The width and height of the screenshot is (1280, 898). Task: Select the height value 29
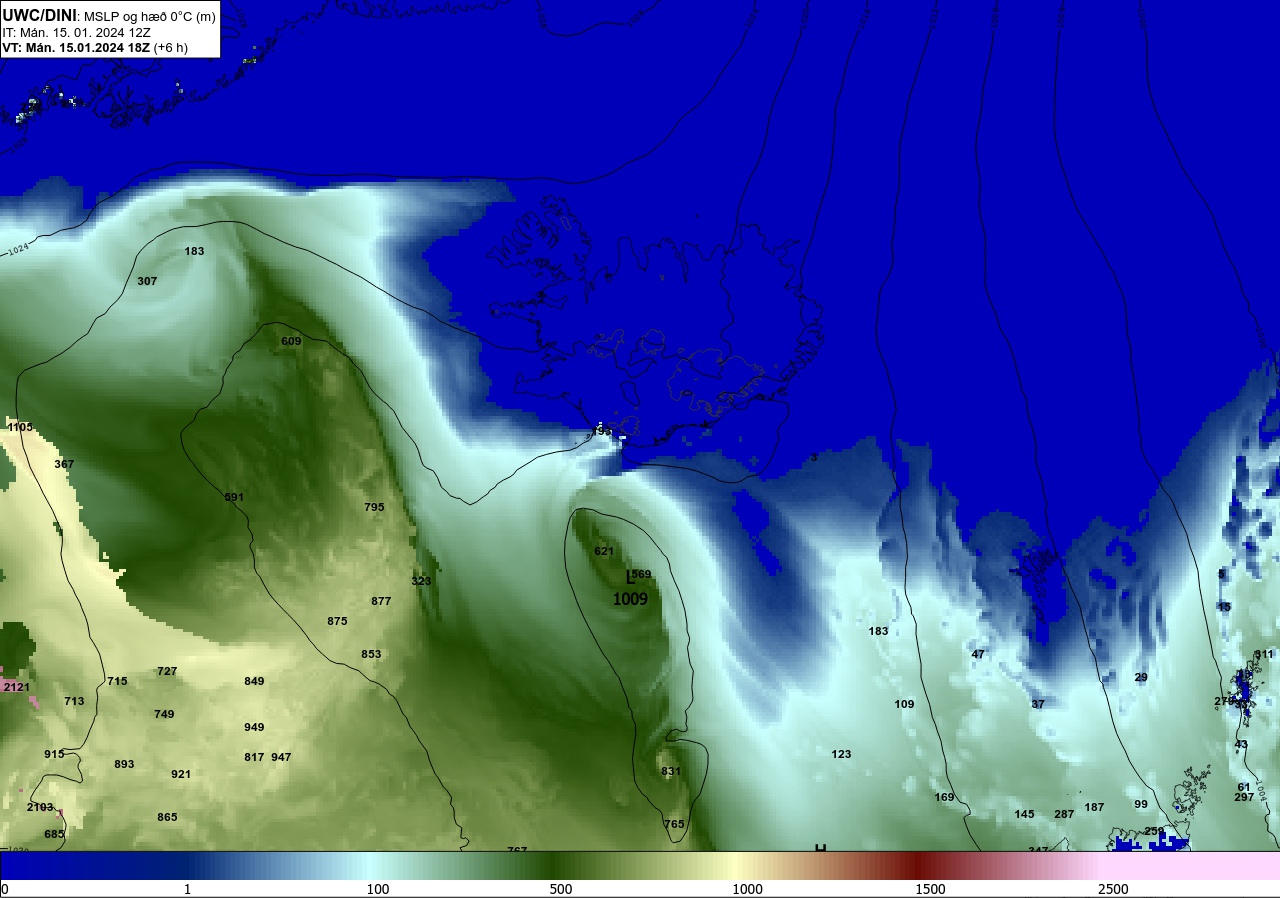point(1141,677)
